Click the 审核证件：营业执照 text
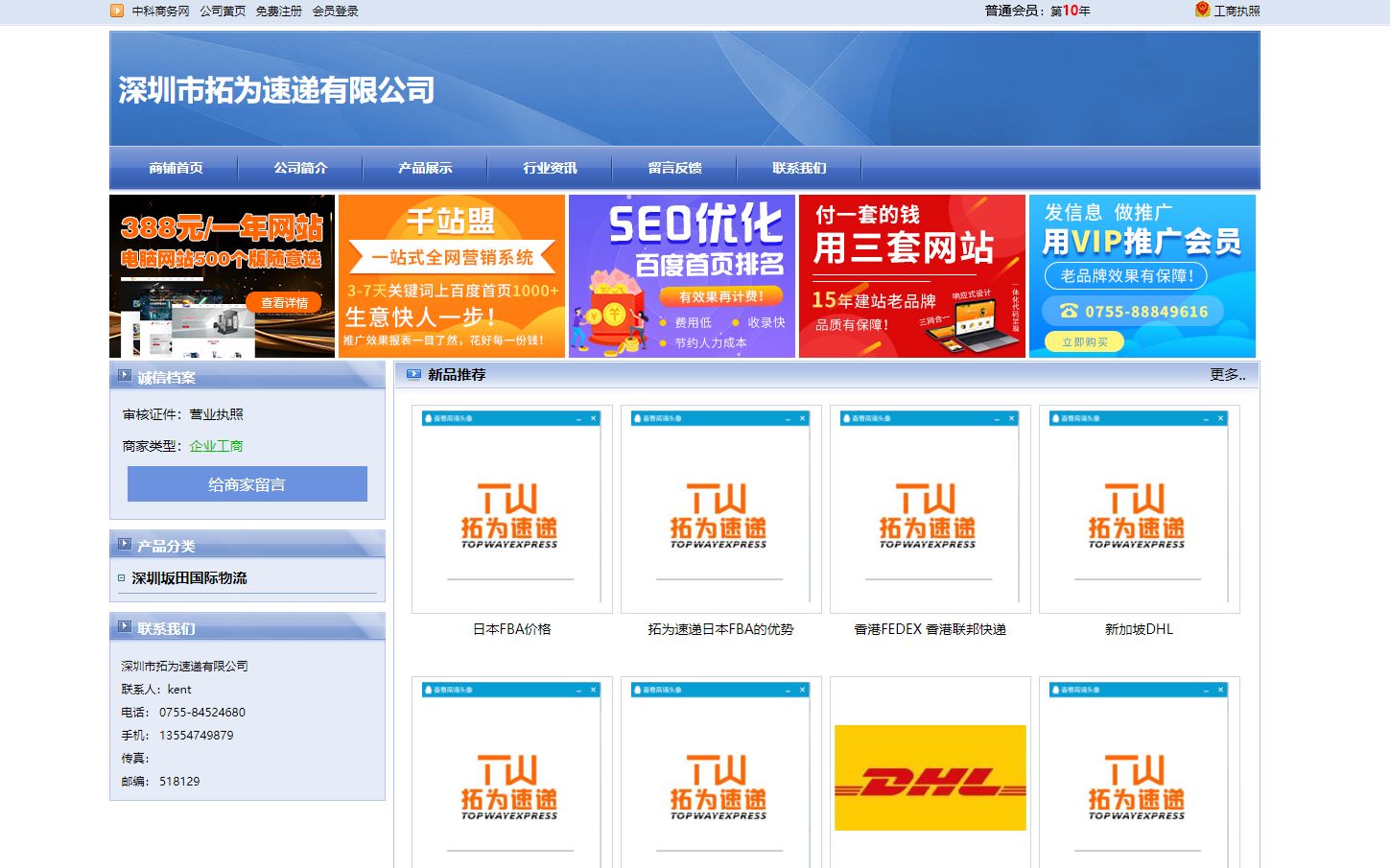This screenshot has width=1390, height=868. tap(183, 414)
